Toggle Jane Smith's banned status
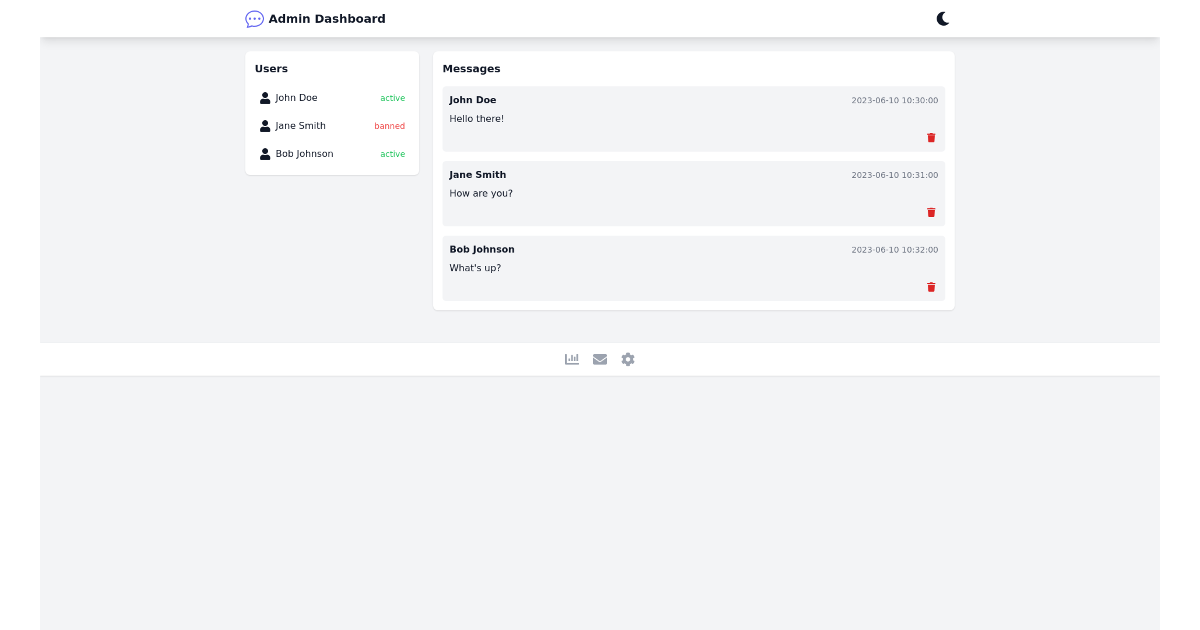1200x630 pixels. (390, 125)
